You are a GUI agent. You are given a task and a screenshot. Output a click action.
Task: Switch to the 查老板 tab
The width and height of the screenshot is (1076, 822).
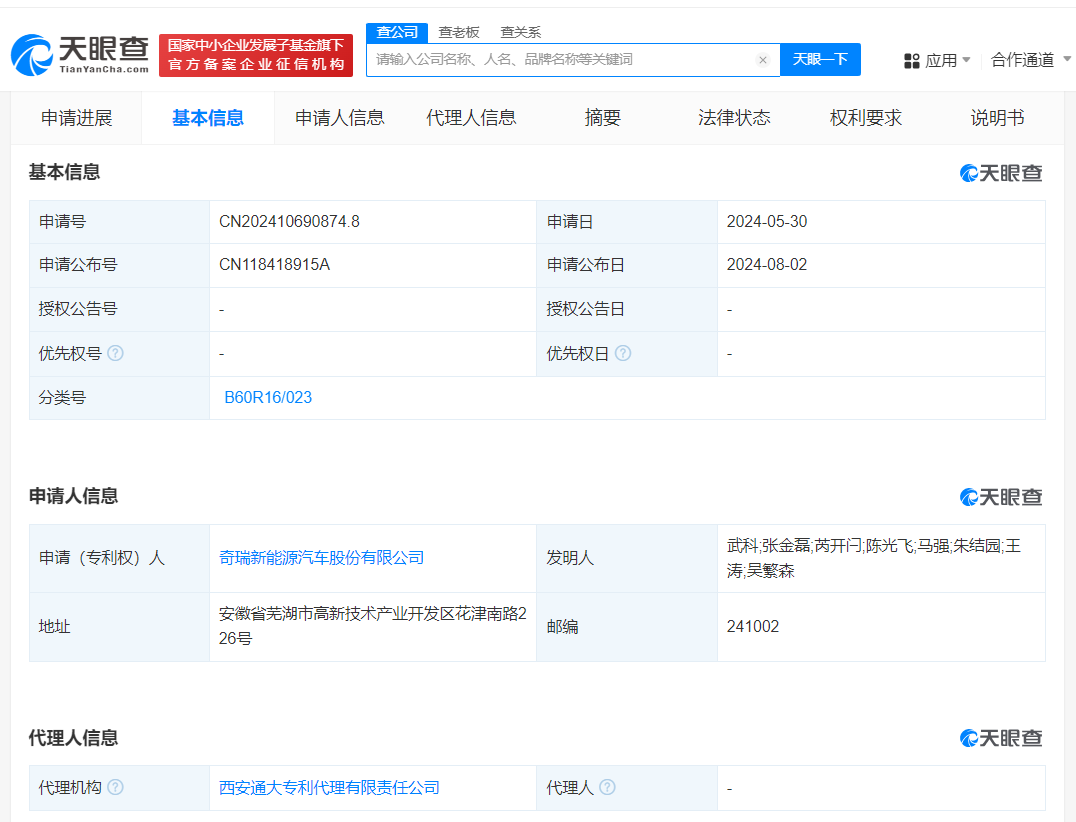click(458, 32)
